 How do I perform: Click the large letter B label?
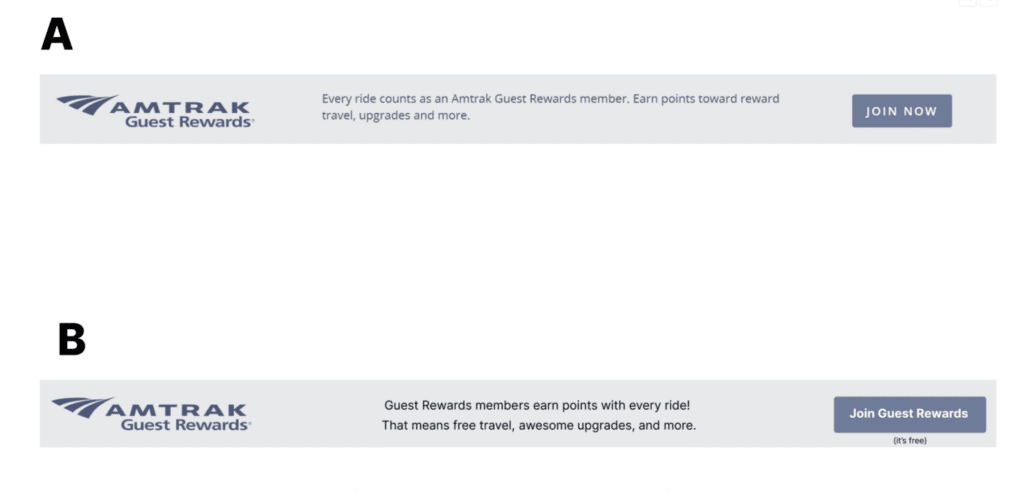71,340
